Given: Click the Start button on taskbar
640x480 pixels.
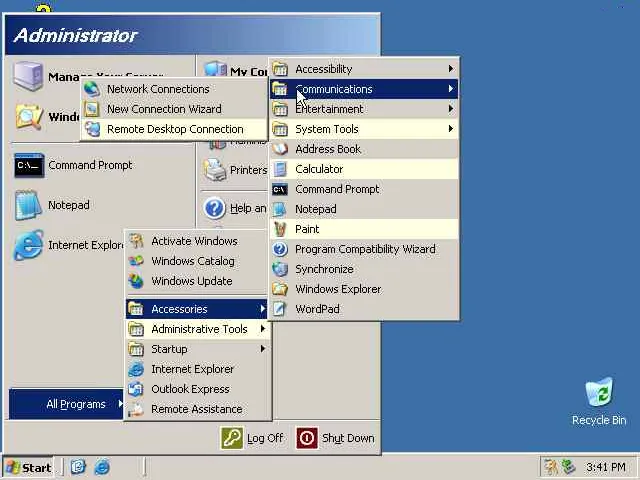Looking at the screenshot, I should point(28,467).
